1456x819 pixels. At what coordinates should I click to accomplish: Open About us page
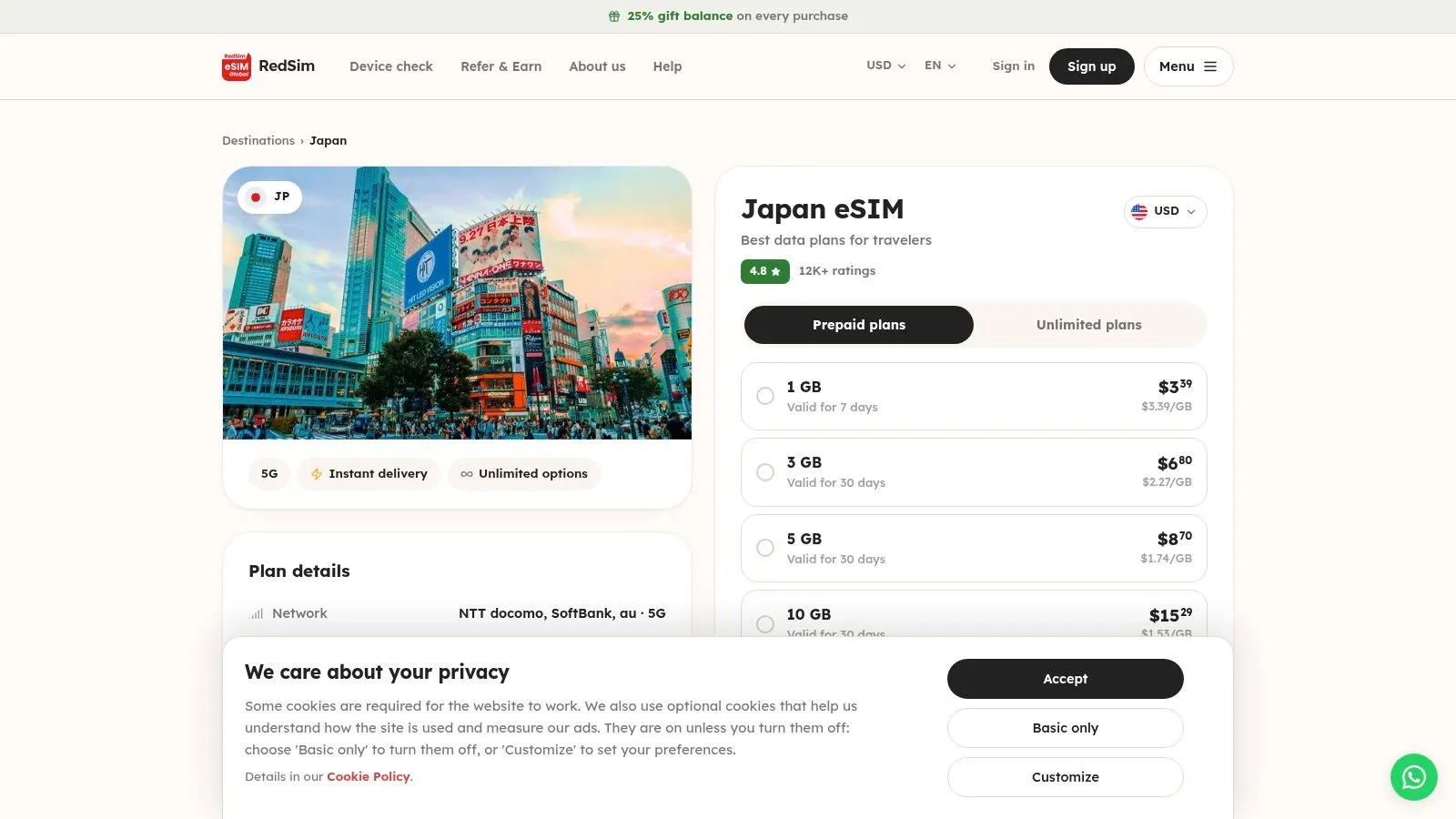point(597,66)
